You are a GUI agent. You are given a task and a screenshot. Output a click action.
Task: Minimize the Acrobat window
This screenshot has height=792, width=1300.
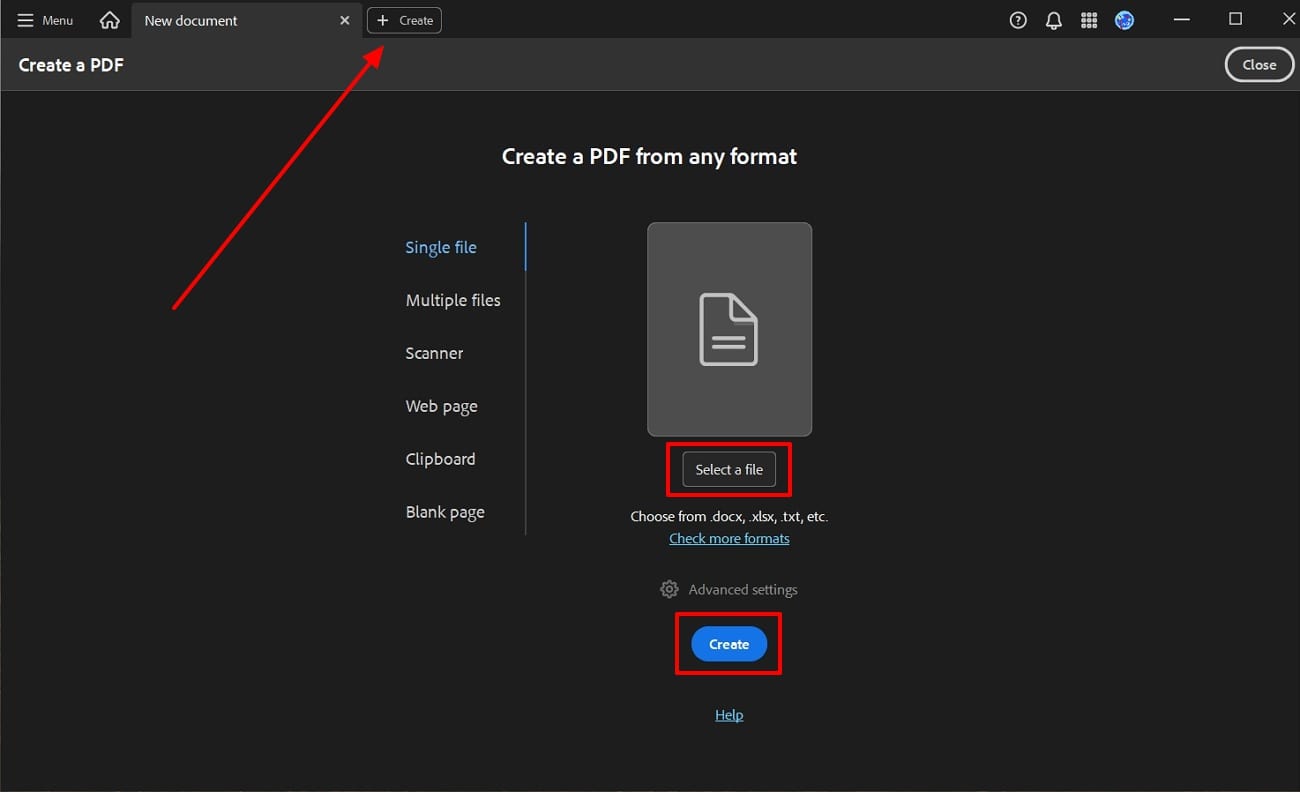point(1182,20)
